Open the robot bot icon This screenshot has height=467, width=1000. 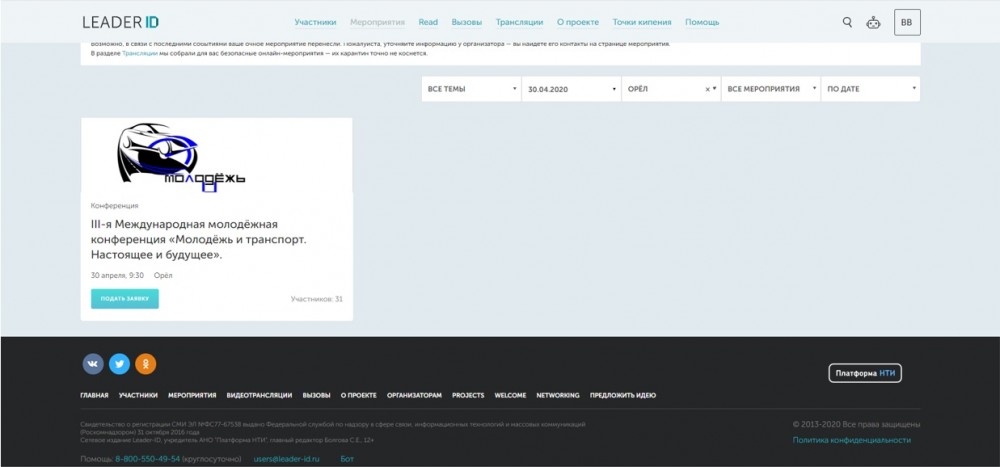click(873, 22)
